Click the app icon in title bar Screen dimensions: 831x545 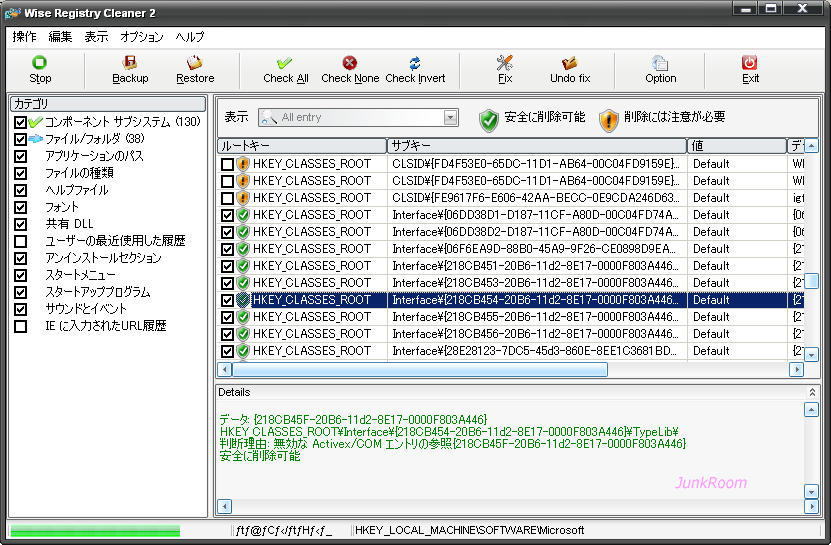(13, 13)
